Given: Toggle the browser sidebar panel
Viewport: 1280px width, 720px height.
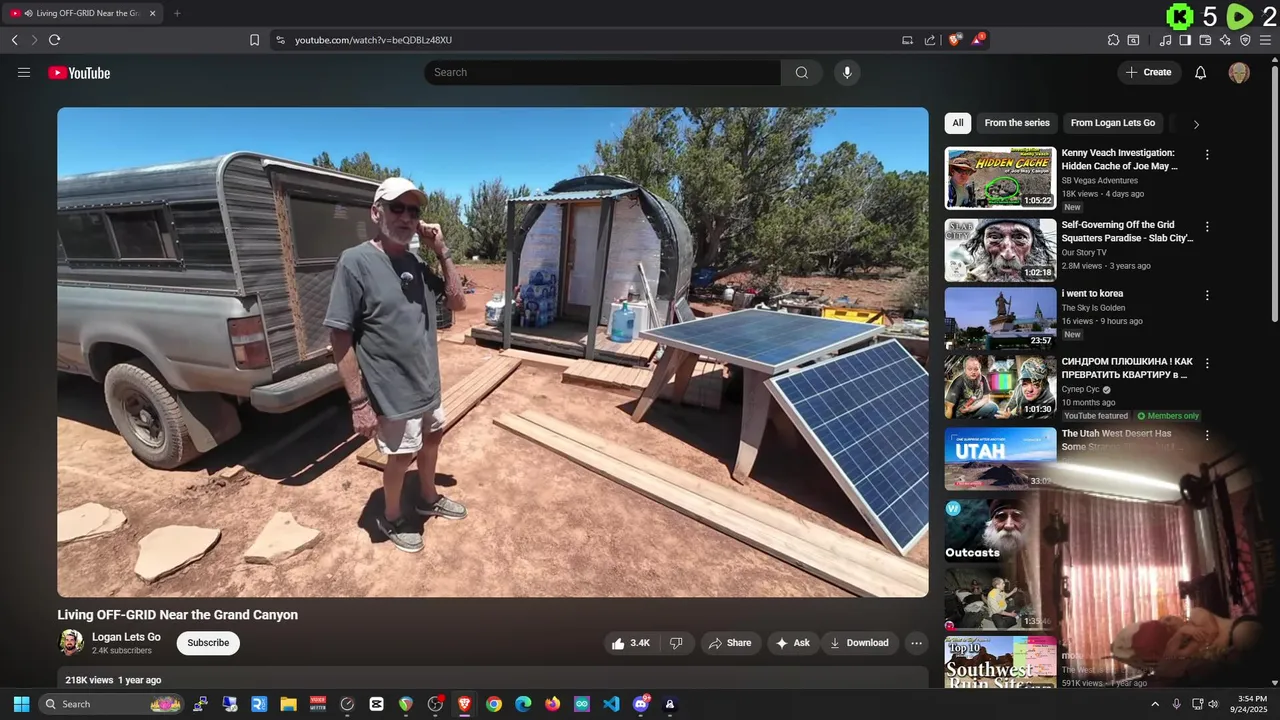Looking at the screenshot, I should tap(1185, 40).
